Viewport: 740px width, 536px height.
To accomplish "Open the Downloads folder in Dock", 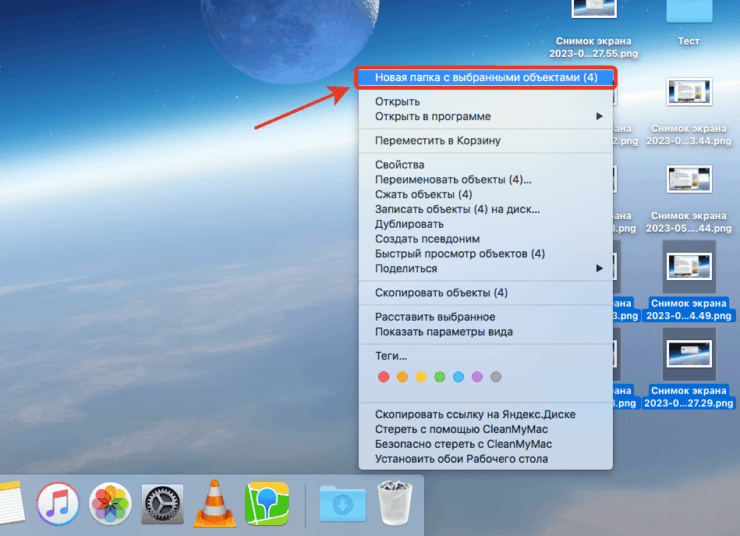I will coord(343,504).
